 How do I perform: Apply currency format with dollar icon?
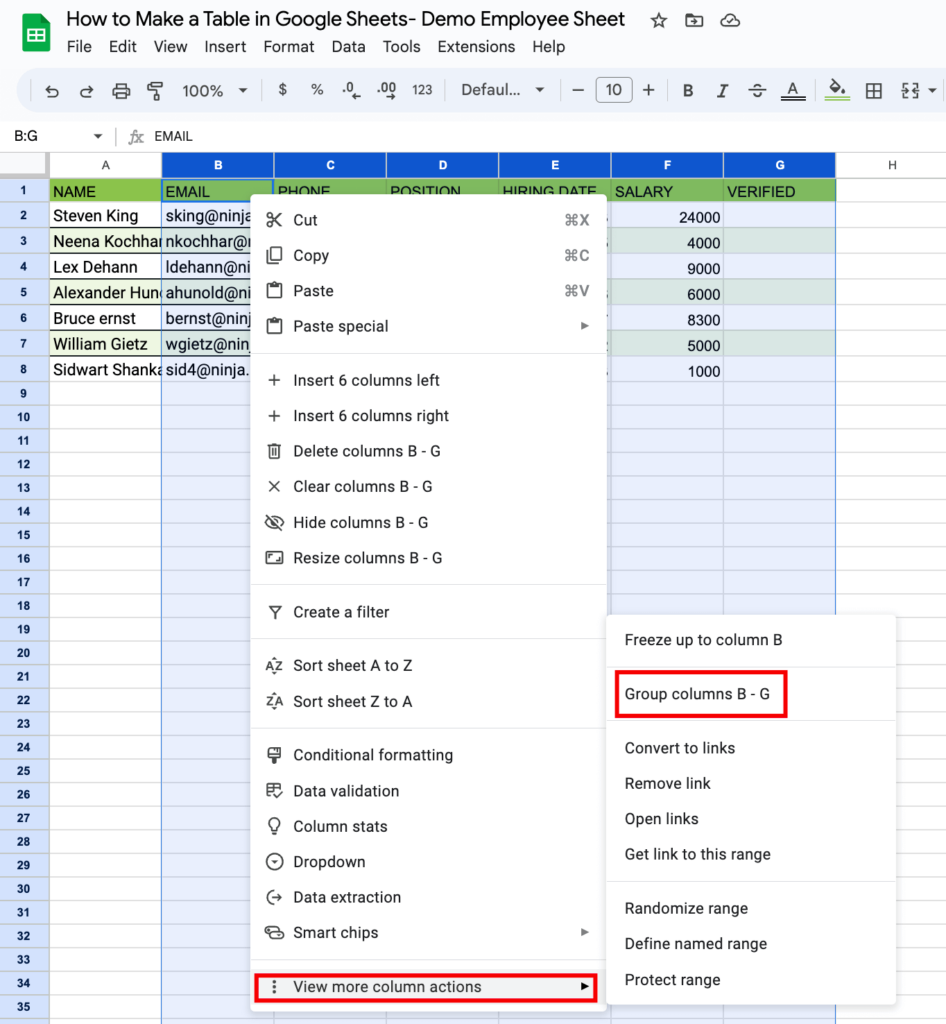282,89
